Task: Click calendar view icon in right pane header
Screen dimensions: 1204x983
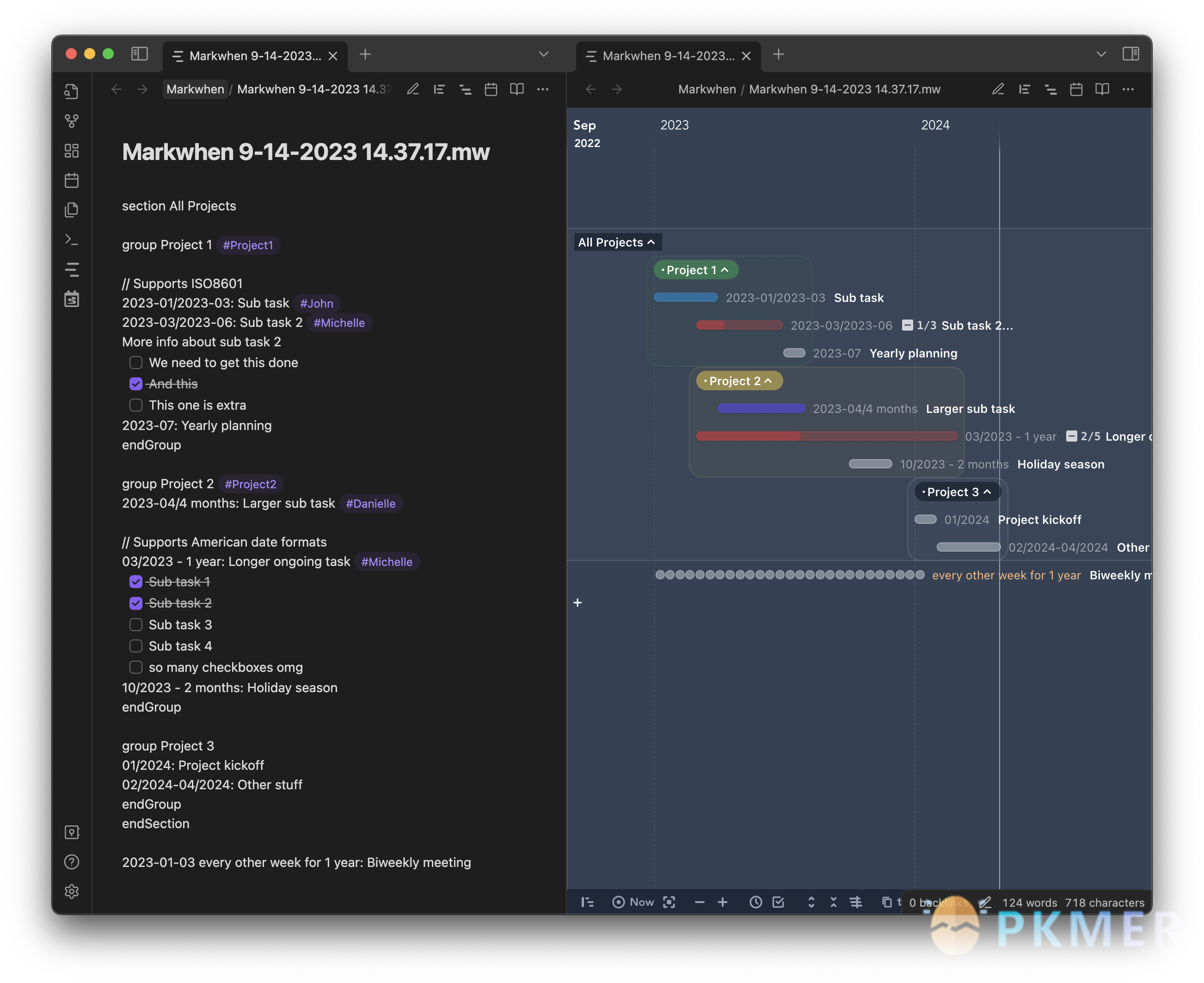Action: tap(1076, 89)
